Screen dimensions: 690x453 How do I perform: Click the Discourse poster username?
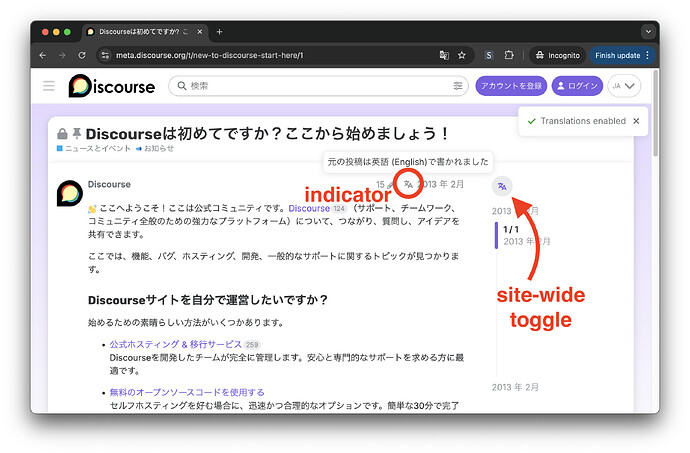click(109, 184)
